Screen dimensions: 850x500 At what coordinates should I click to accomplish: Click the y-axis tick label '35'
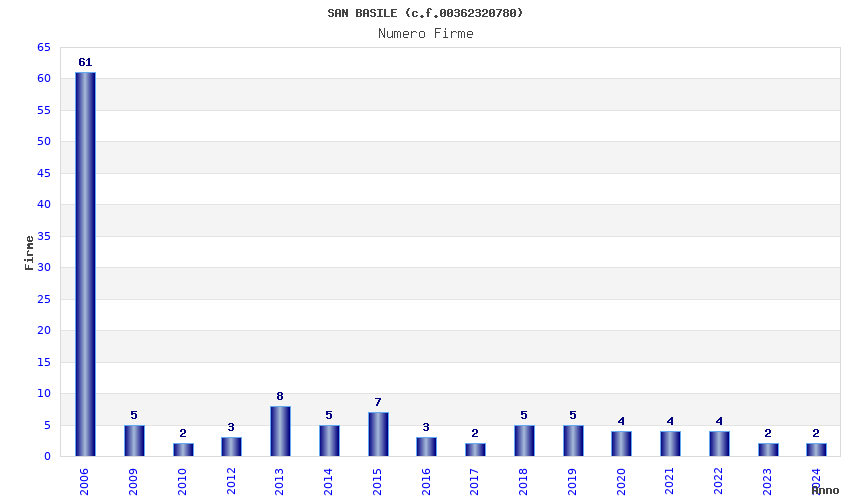coord(44,236)
